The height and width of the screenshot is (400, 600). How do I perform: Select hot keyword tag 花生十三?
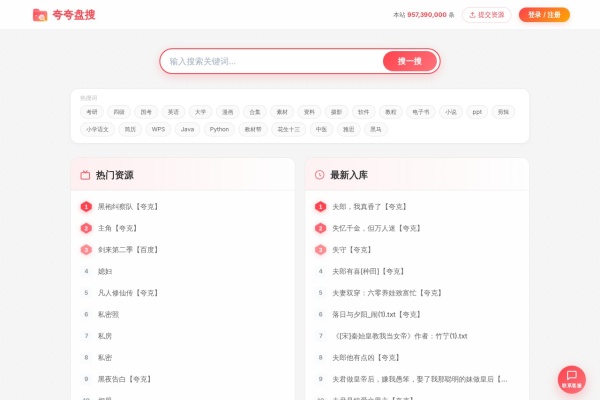click(289, 129)
